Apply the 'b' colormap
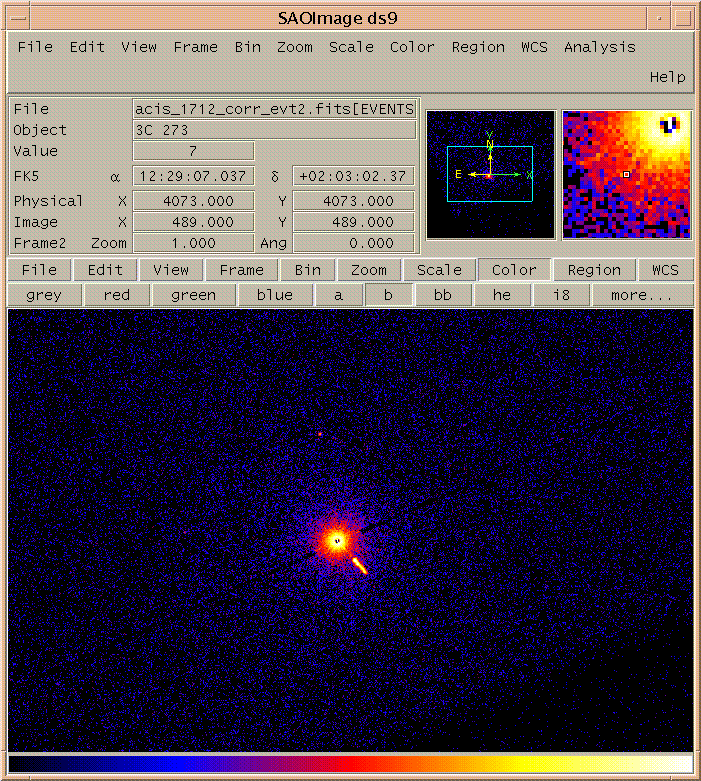This screenshot has height=781, width=701. [388, 295]
